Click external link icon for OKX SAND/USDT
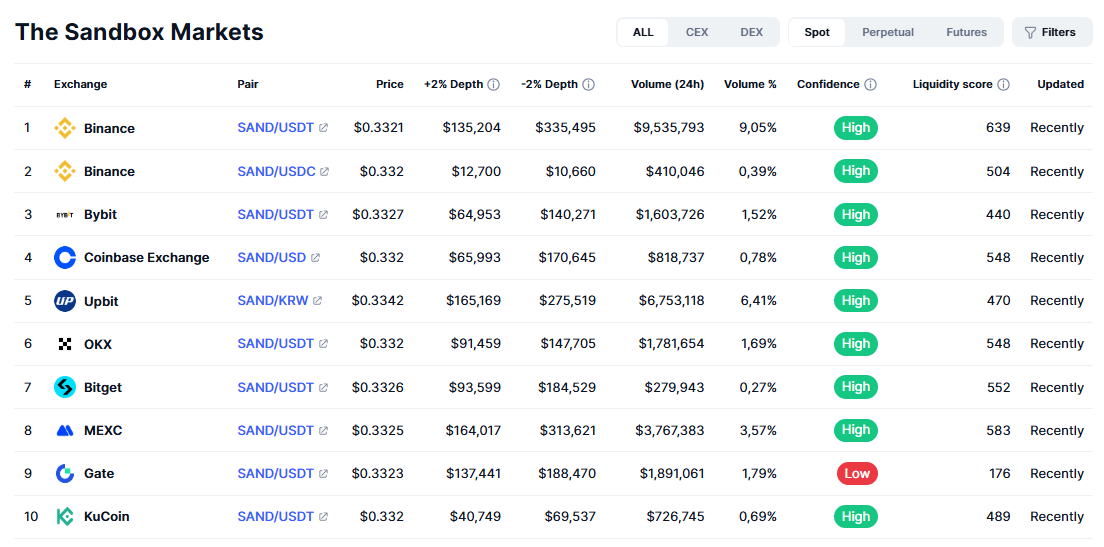The image size is (1104, 547). pos(323,344)
